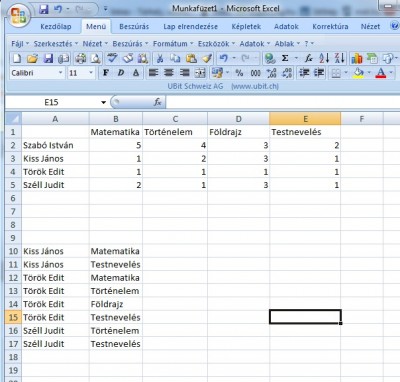This screenshot has height=382, width=400.
Task: Click the Open folder icon
Action: coord(32,58)
